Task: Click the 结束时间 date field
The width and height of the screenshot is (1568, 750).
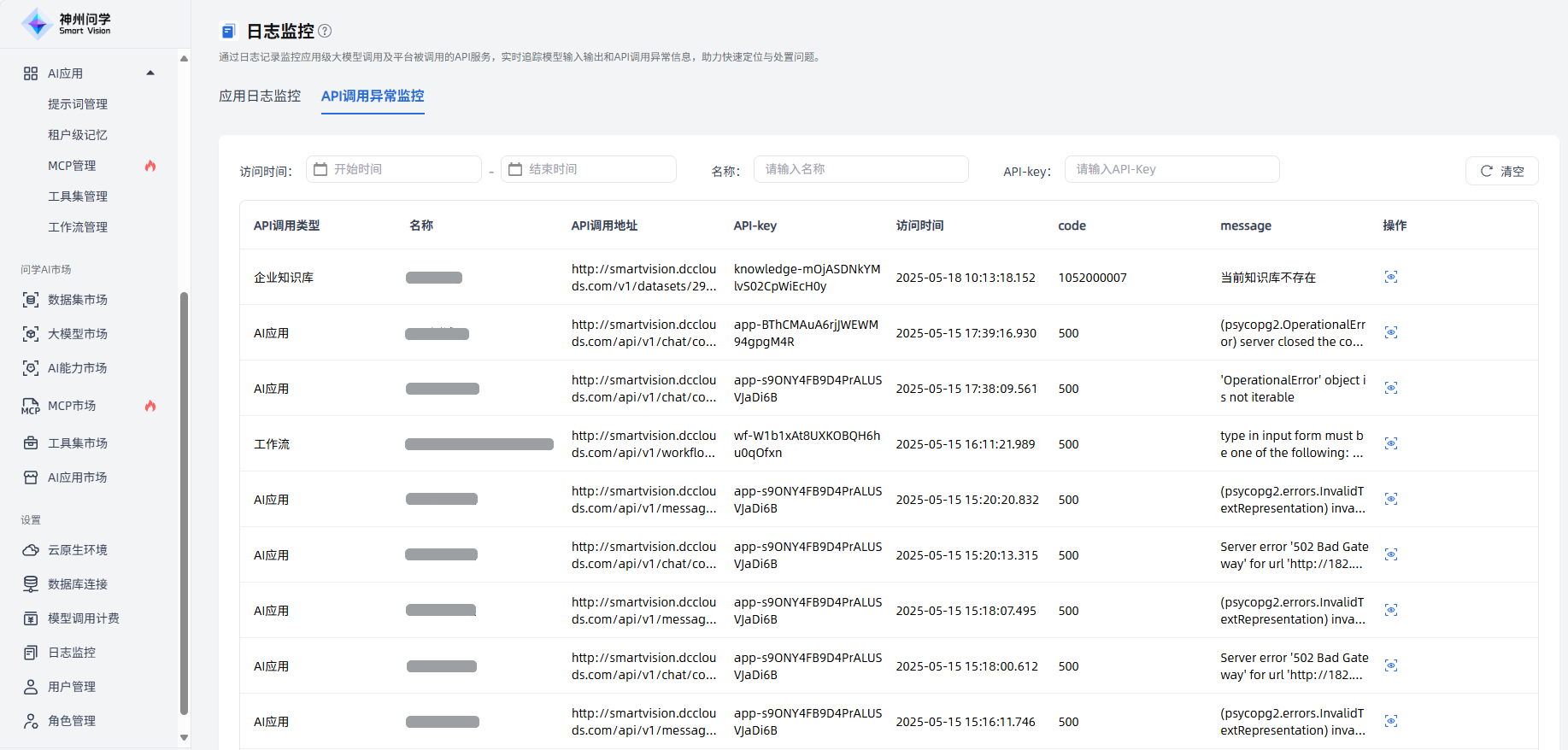Action: coord(589,169)
